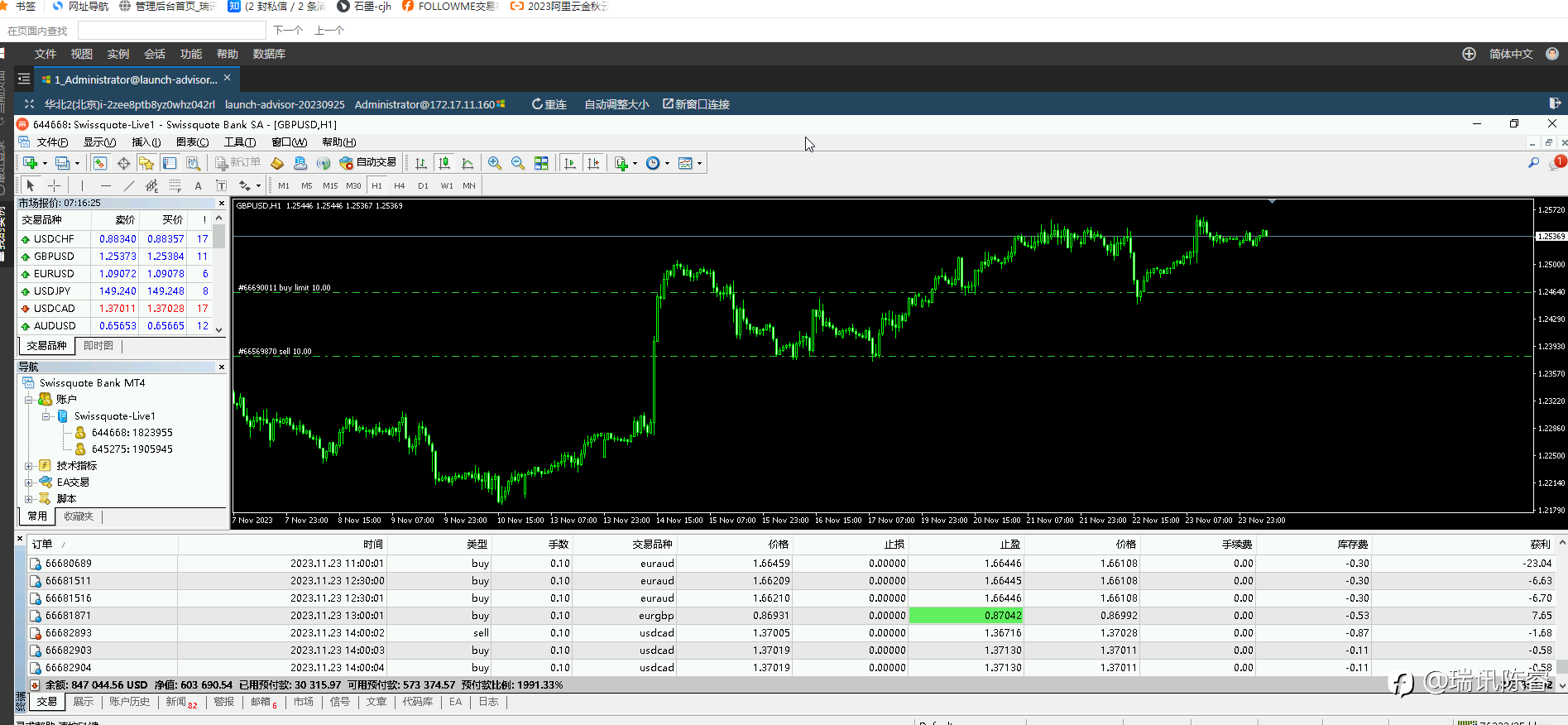The image size is (1568, 725).
Task: Click the plus-circle icon beside 简体中文
Action: coord(1469,54)
